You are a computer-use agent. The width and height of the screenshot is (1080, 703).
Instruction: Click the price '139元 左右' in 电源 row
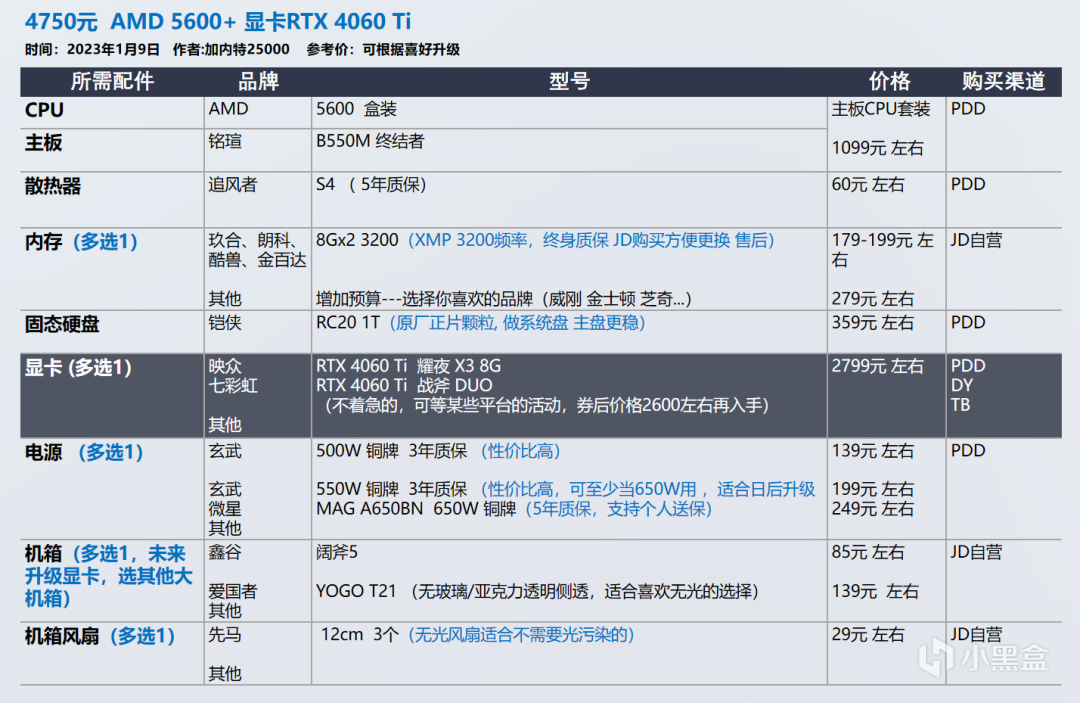pos(873,451)
